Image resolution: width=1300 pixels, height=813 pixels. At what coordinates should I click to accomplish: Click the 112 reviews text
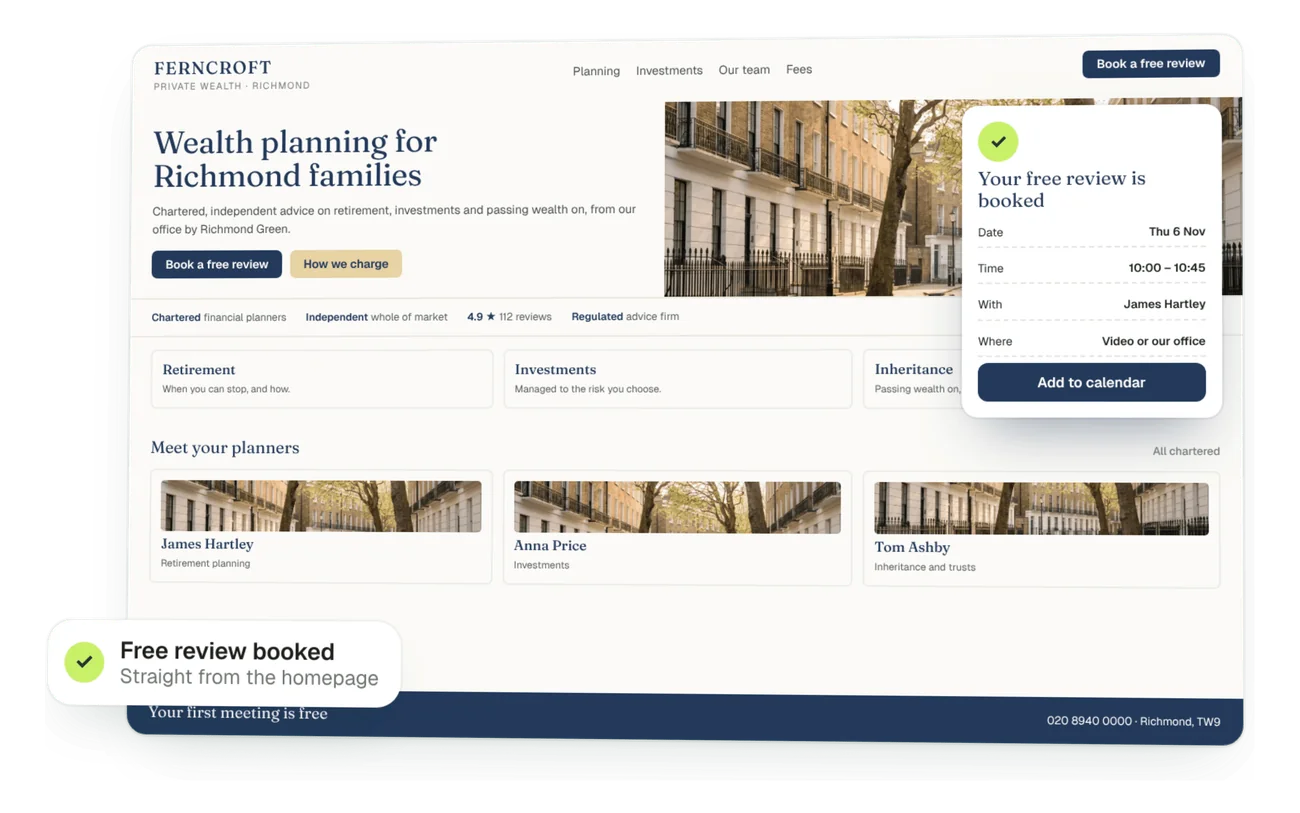(x=525, y=317)
